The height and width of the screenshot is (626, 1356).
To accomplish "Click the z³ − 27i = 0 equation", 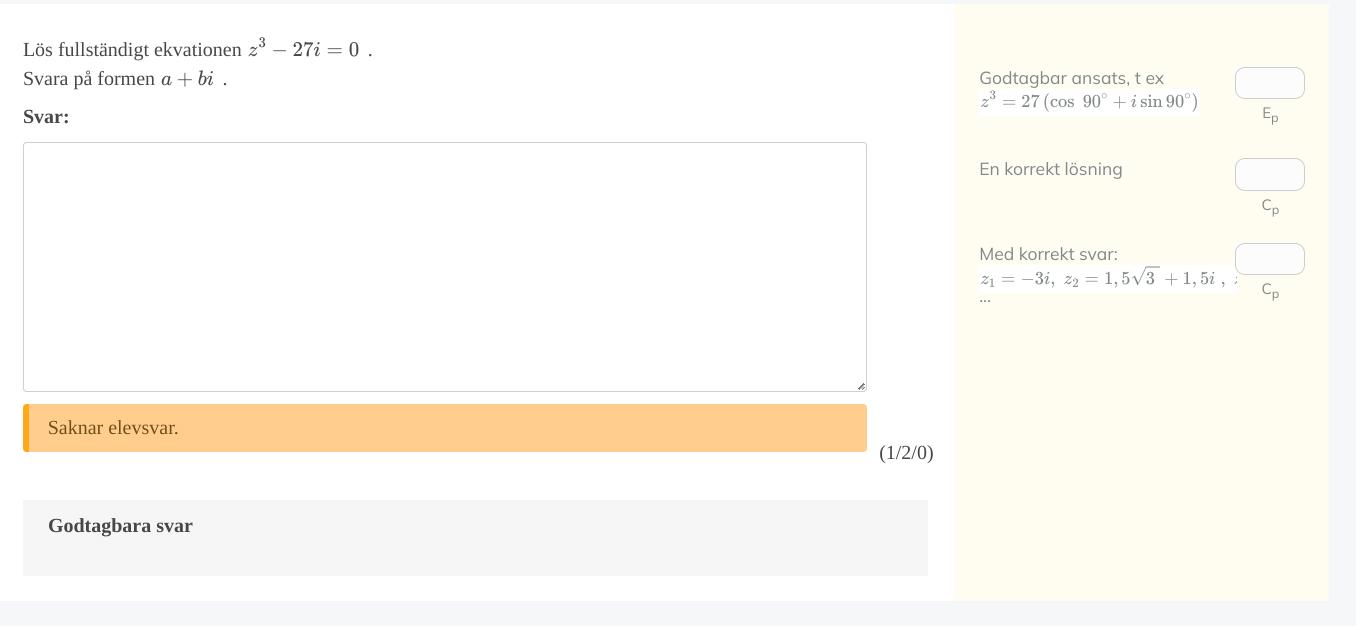I will coord(304,49).
